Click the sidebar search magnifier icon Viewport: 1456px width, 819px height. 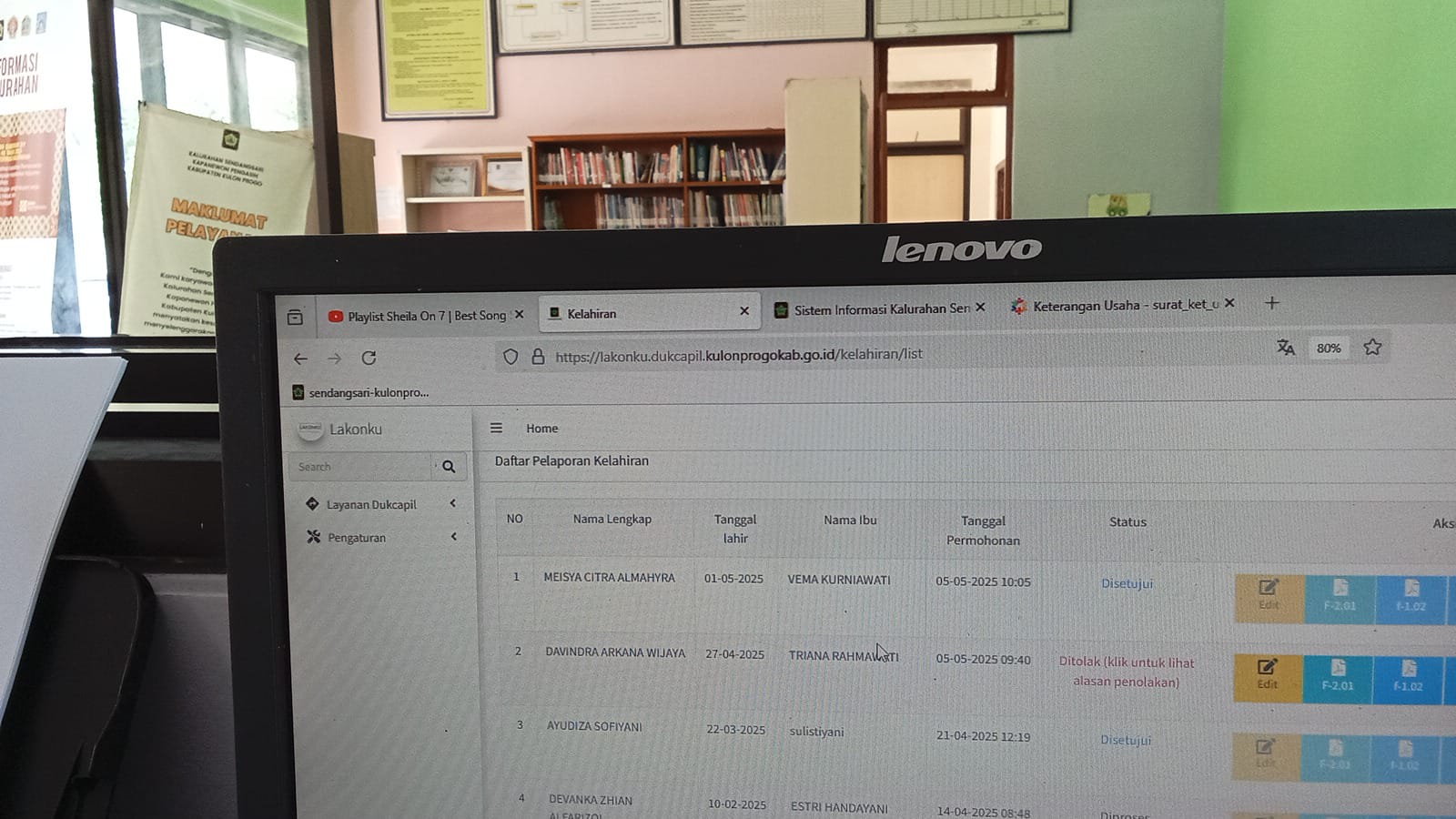[449, 467]
